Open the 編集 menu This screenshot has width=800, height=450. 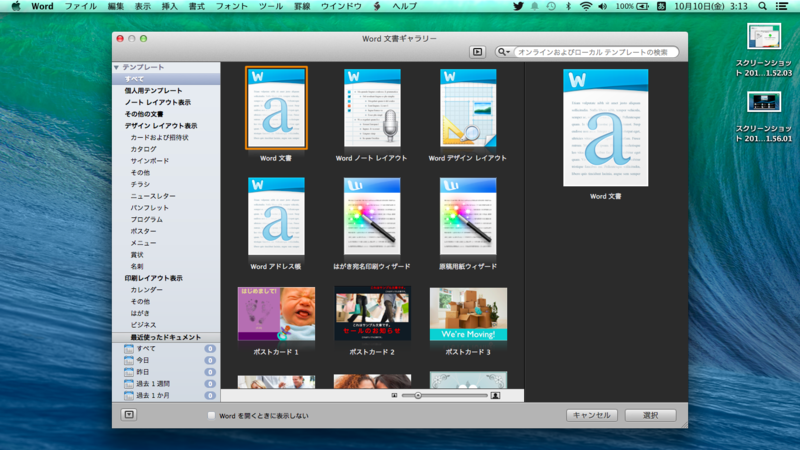[x=116, y=6]
